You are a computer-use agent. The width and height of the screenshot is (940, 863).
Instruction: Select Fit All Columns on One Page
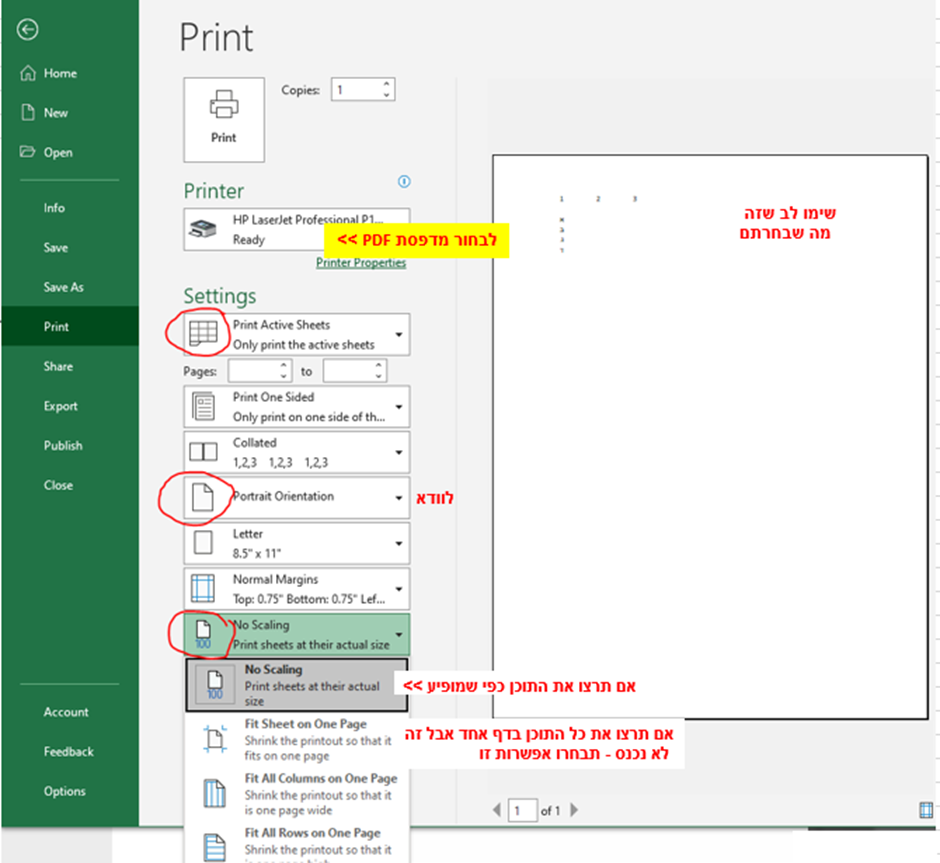[297, 794]
